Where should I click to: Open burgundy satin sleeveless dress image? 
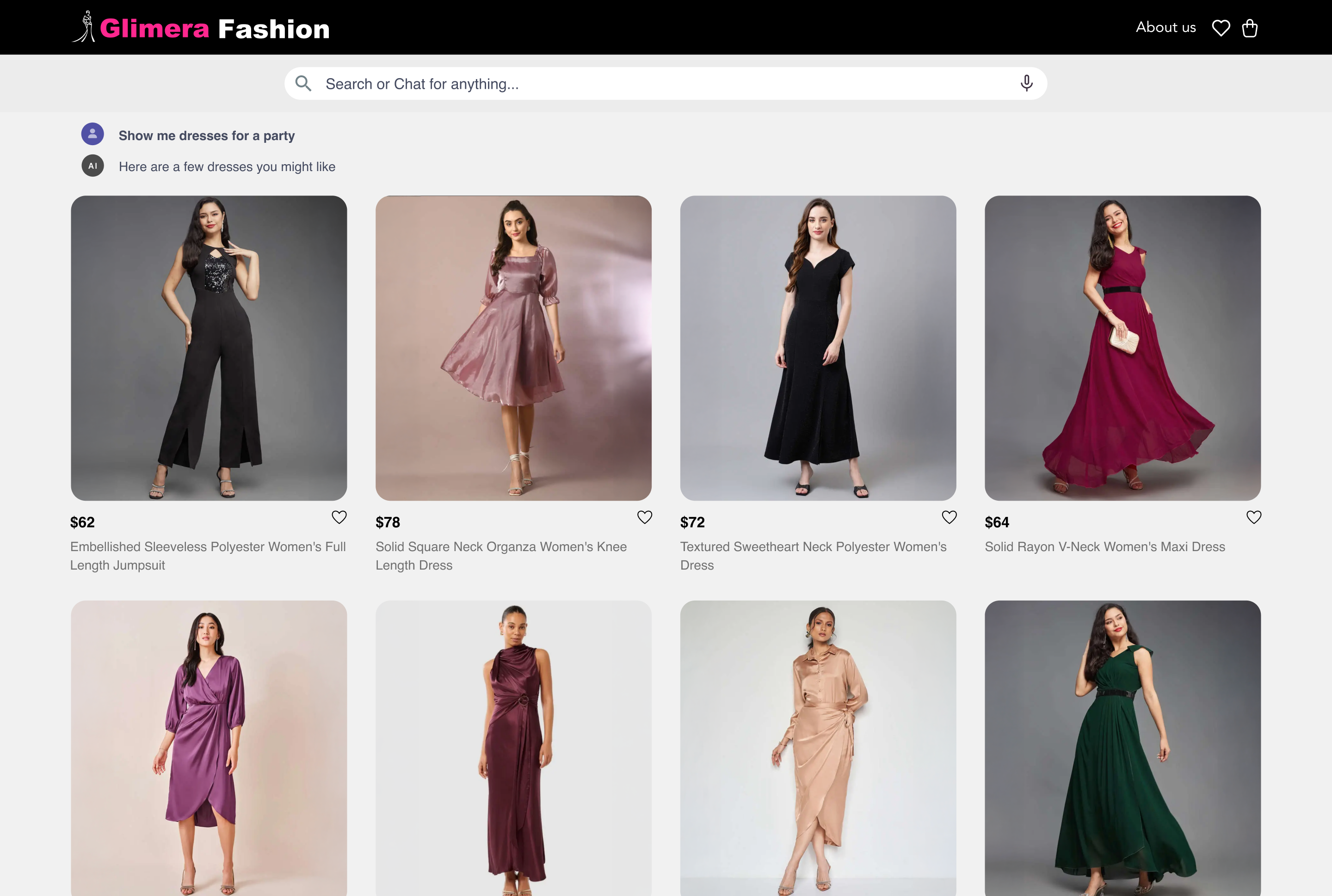pyautogui.click(x=513, y=748)
